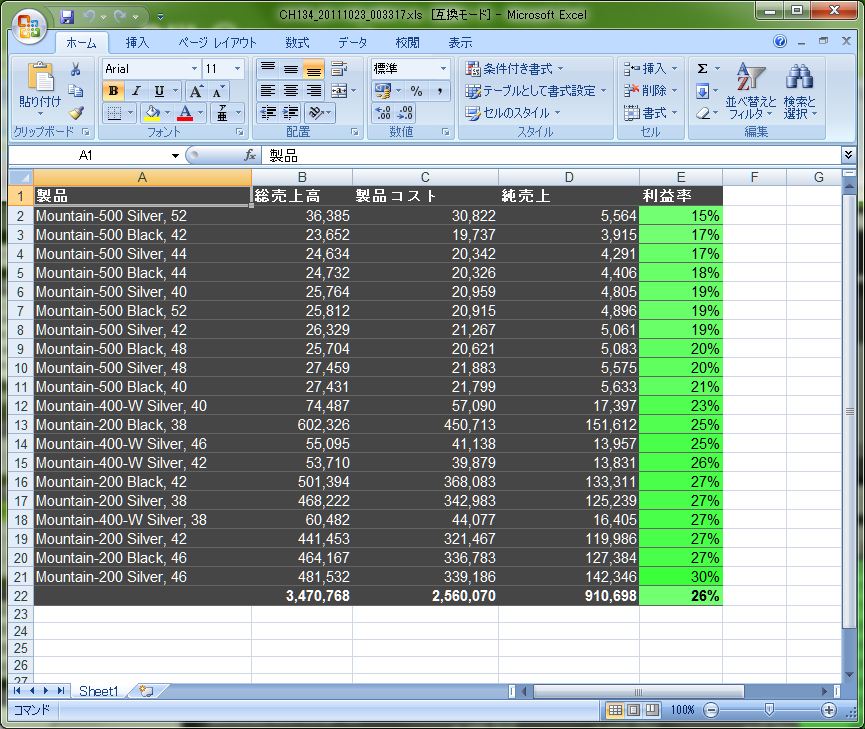Viewport: 865px width, 729px height.
Task: Apply comma style format
Action: 439,91
